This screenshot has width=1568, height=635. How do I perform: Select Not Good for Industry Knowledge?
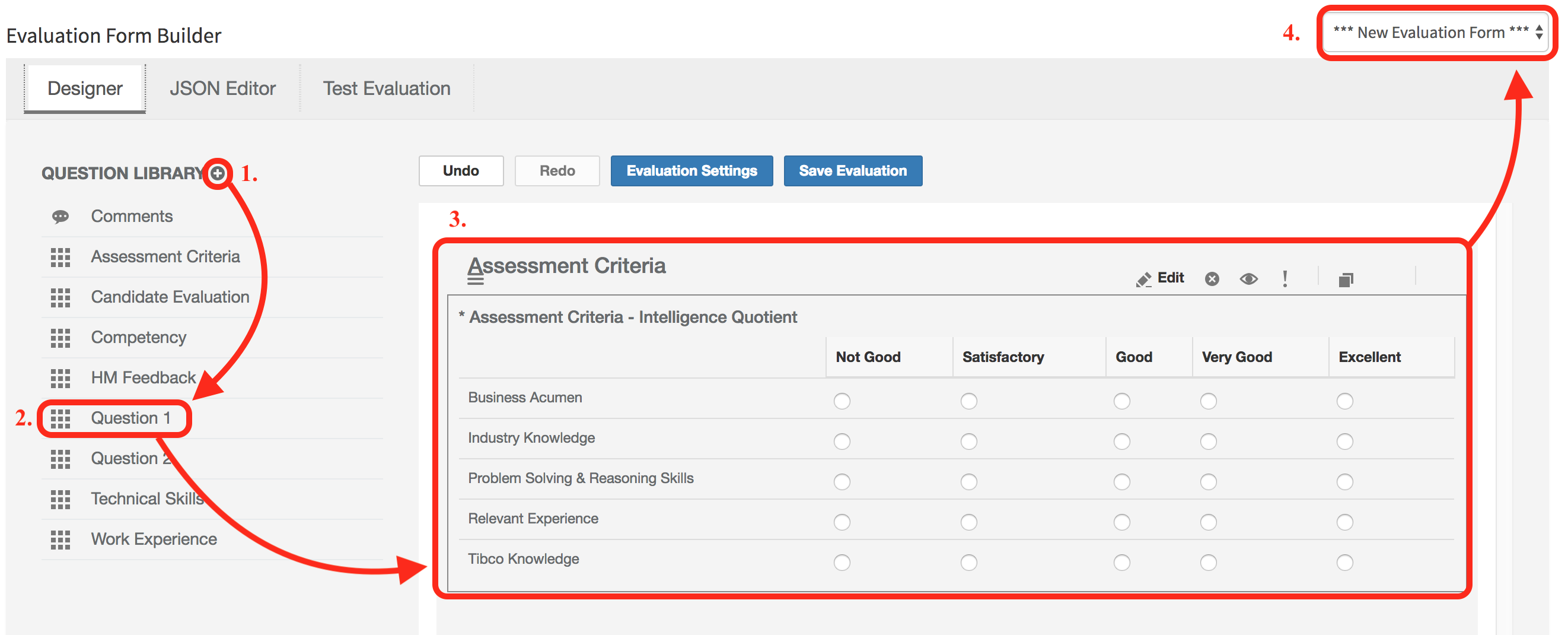(842, 441)
